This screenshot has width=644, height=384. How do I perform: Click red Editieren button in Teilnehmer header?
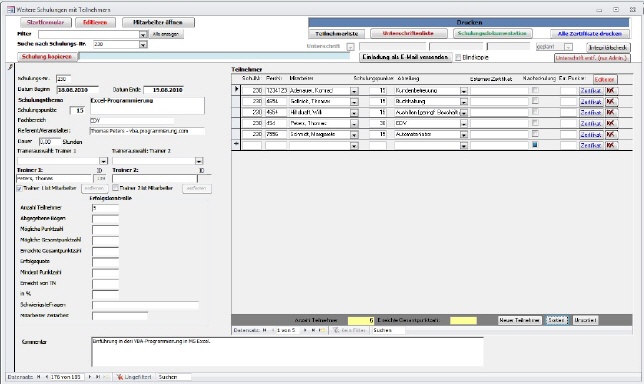tap(605, 79)
